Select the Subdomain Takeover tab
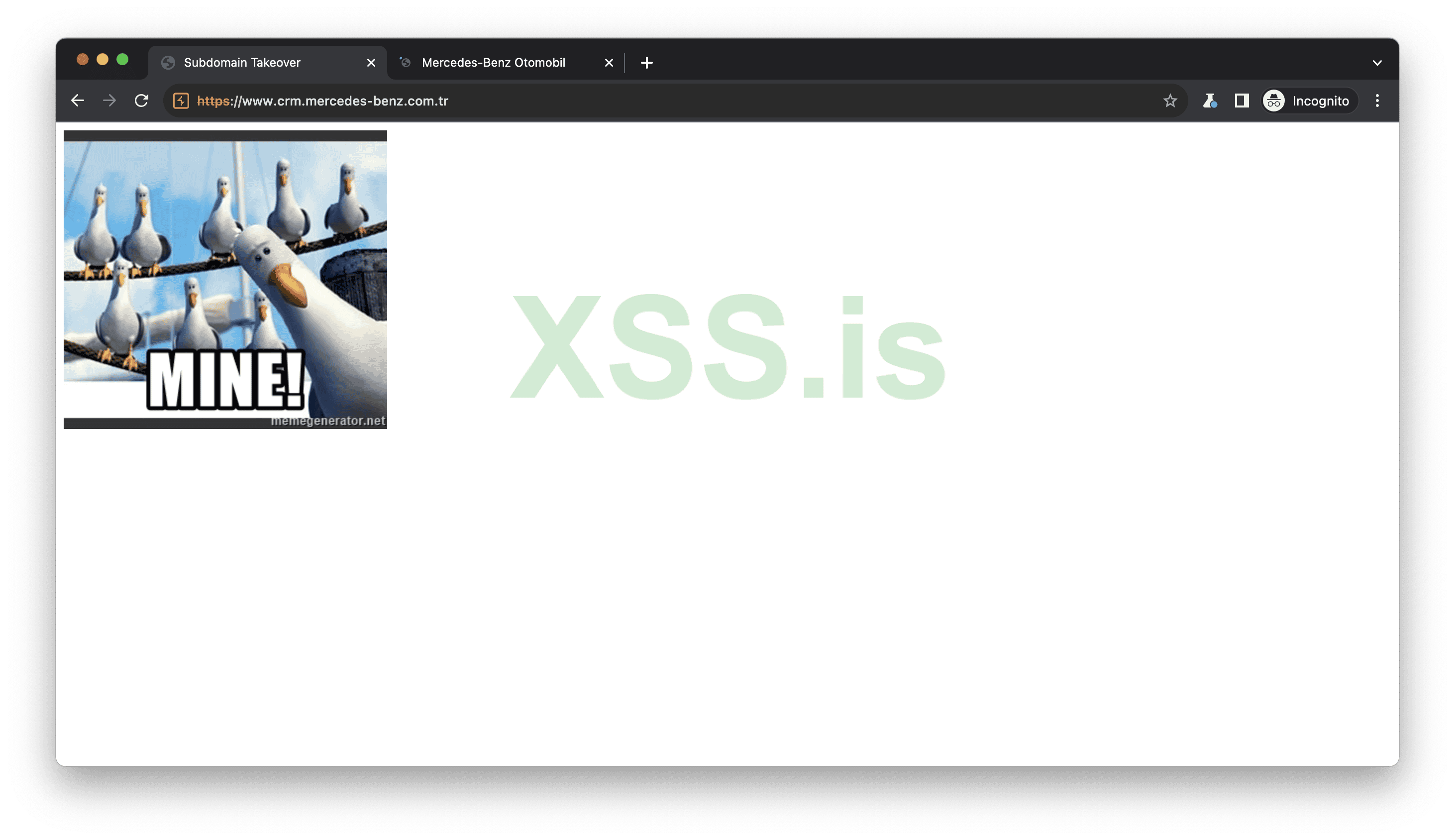The height and width of the screenshot is (840, 1455). pos(242,63)
